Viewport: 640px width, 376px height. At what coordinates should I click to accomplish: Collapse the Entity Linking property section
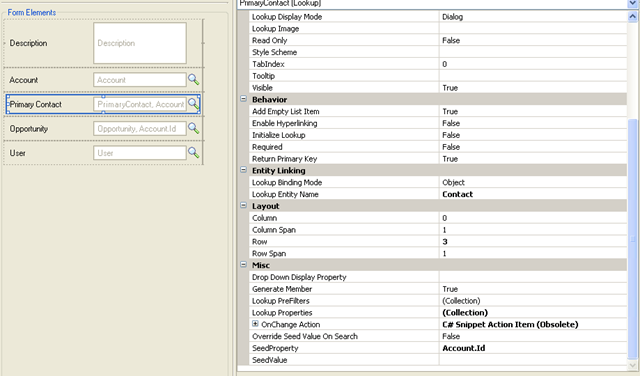[x=243, y=170]
